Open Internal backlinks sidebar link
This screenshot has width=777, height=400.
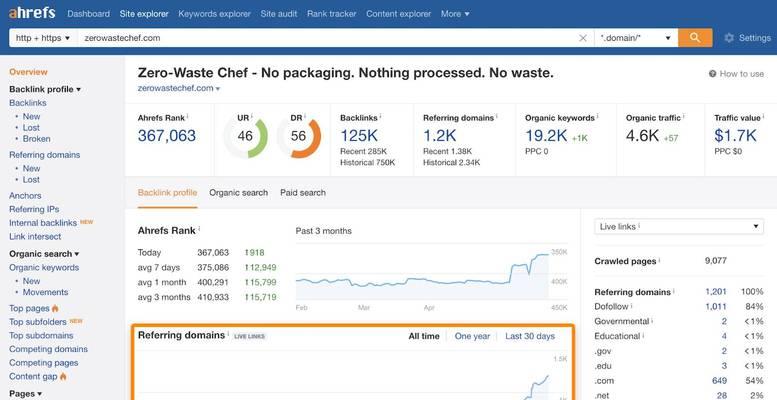(43, 223)
